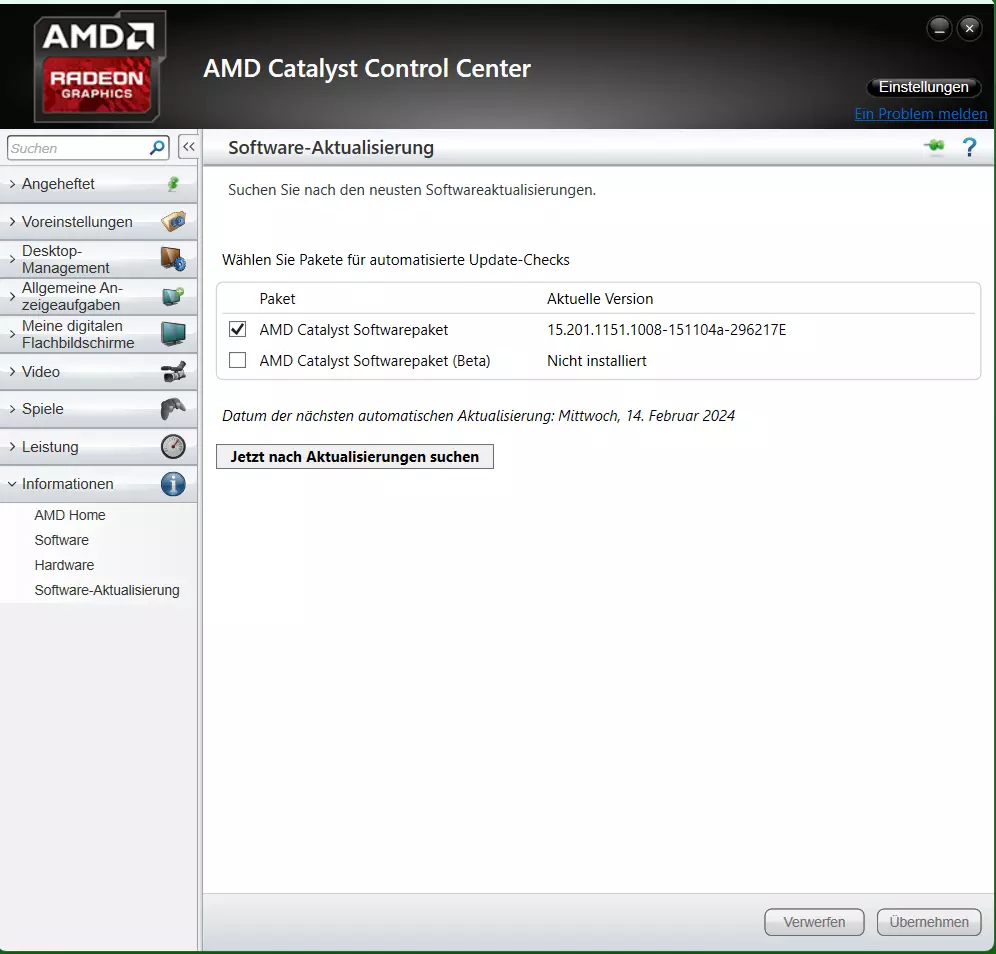Click the Allgemeine Anzeigeaufgaben monitor icon
This screenshot has height=954, width=996.
(x=173, y=297)
